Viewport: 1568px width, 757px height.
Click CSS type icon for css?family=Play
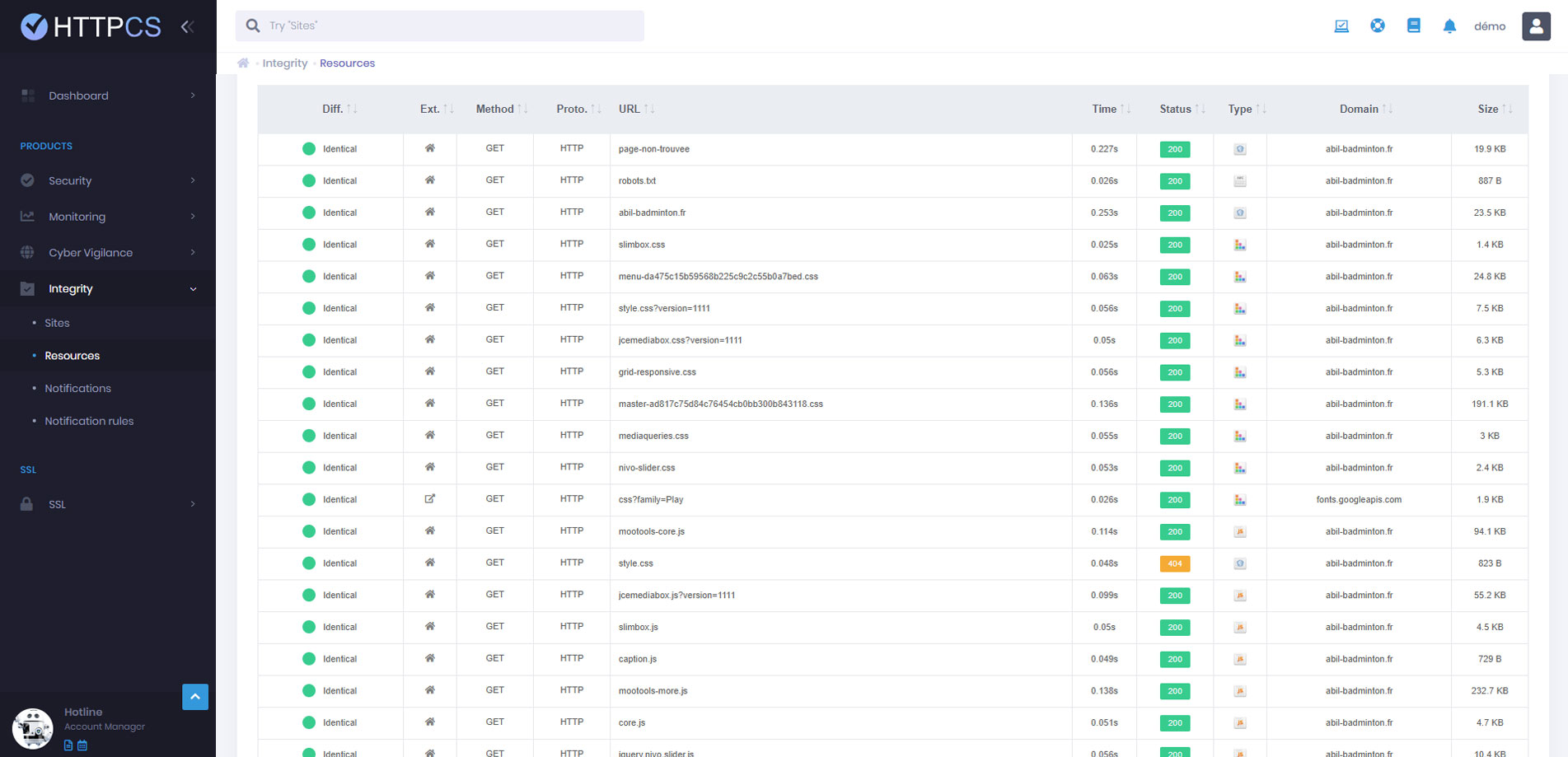1240,499
